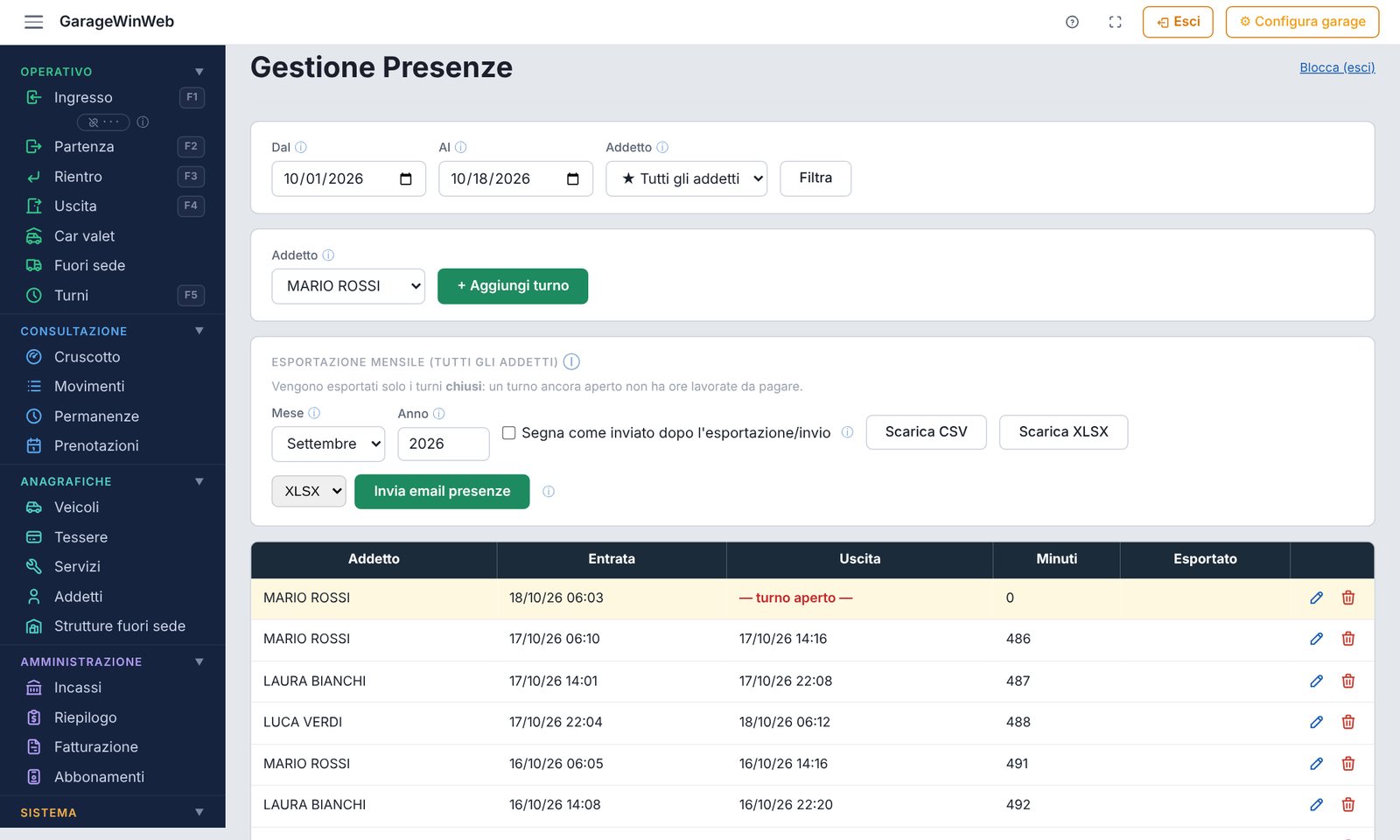Delete the 492 minutes shift row

1348,805
